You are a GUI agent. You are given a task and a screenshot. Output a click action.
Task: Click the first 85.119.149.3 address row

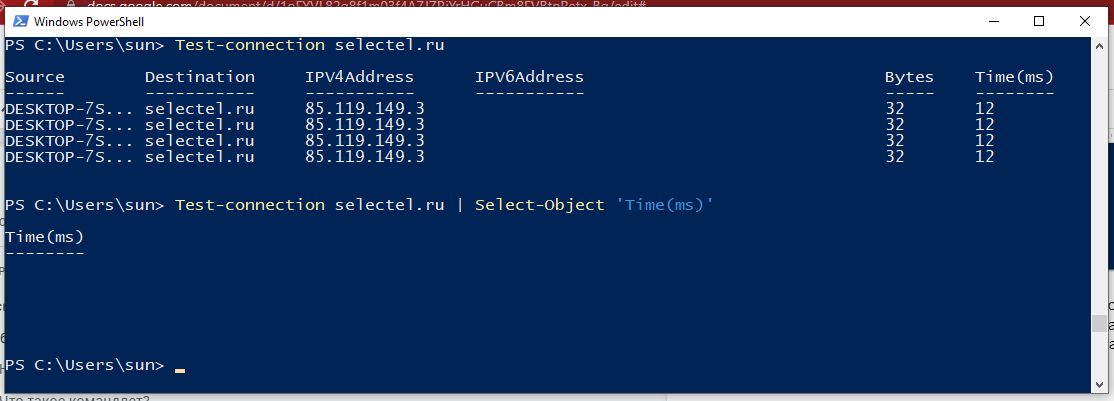(x=364, y=109)
